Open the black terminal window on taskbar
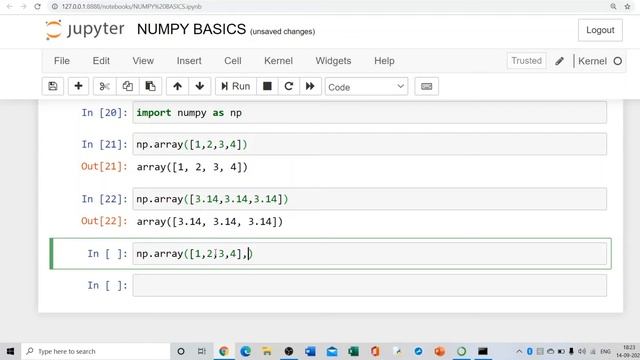The width and height of the screenshot is (640, 360). [x=483, y=351]
